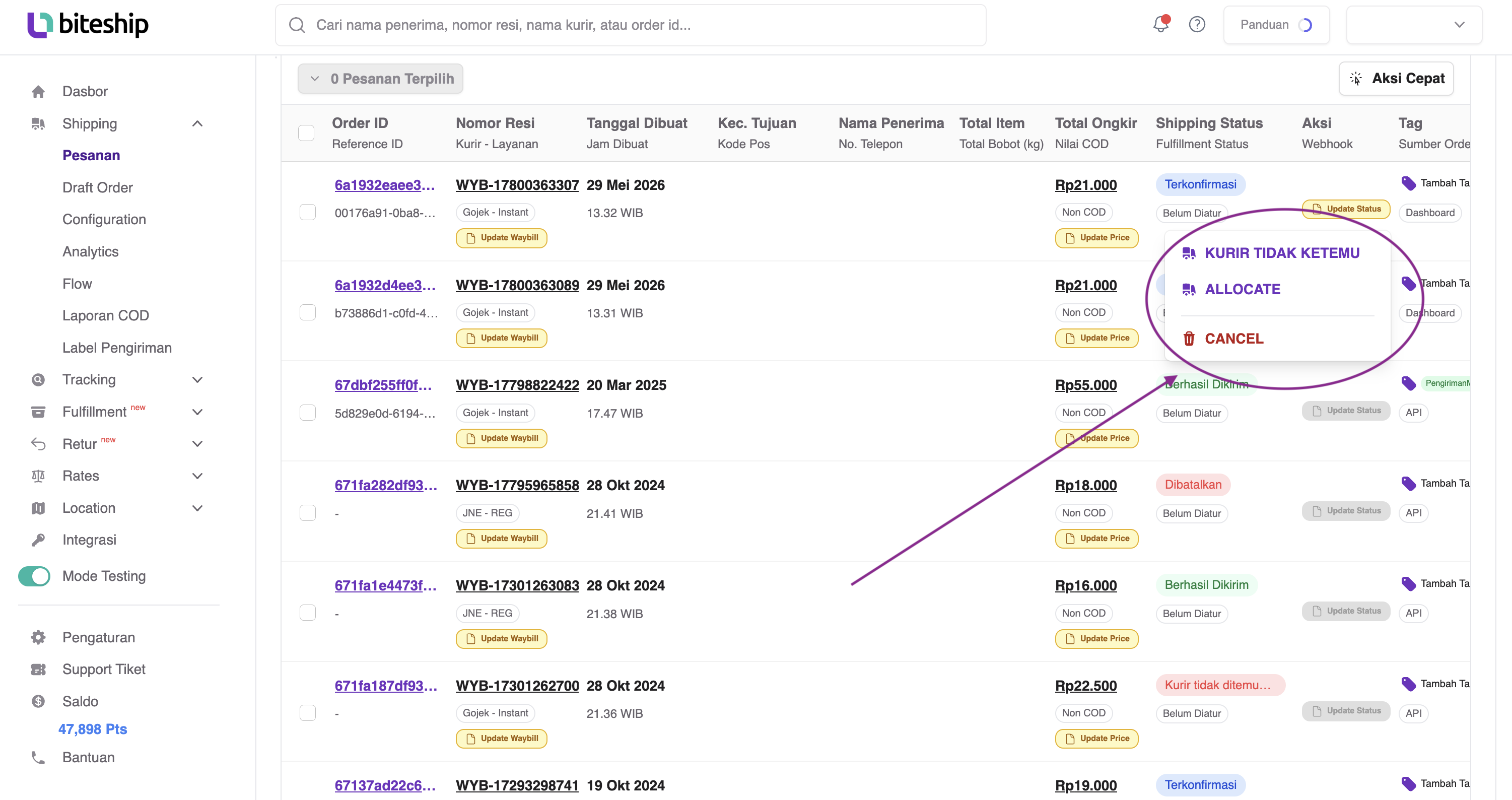The image size is (1512, 800).
Task: Click the Integrasi key icon
Action: click(x=38, y=540)
